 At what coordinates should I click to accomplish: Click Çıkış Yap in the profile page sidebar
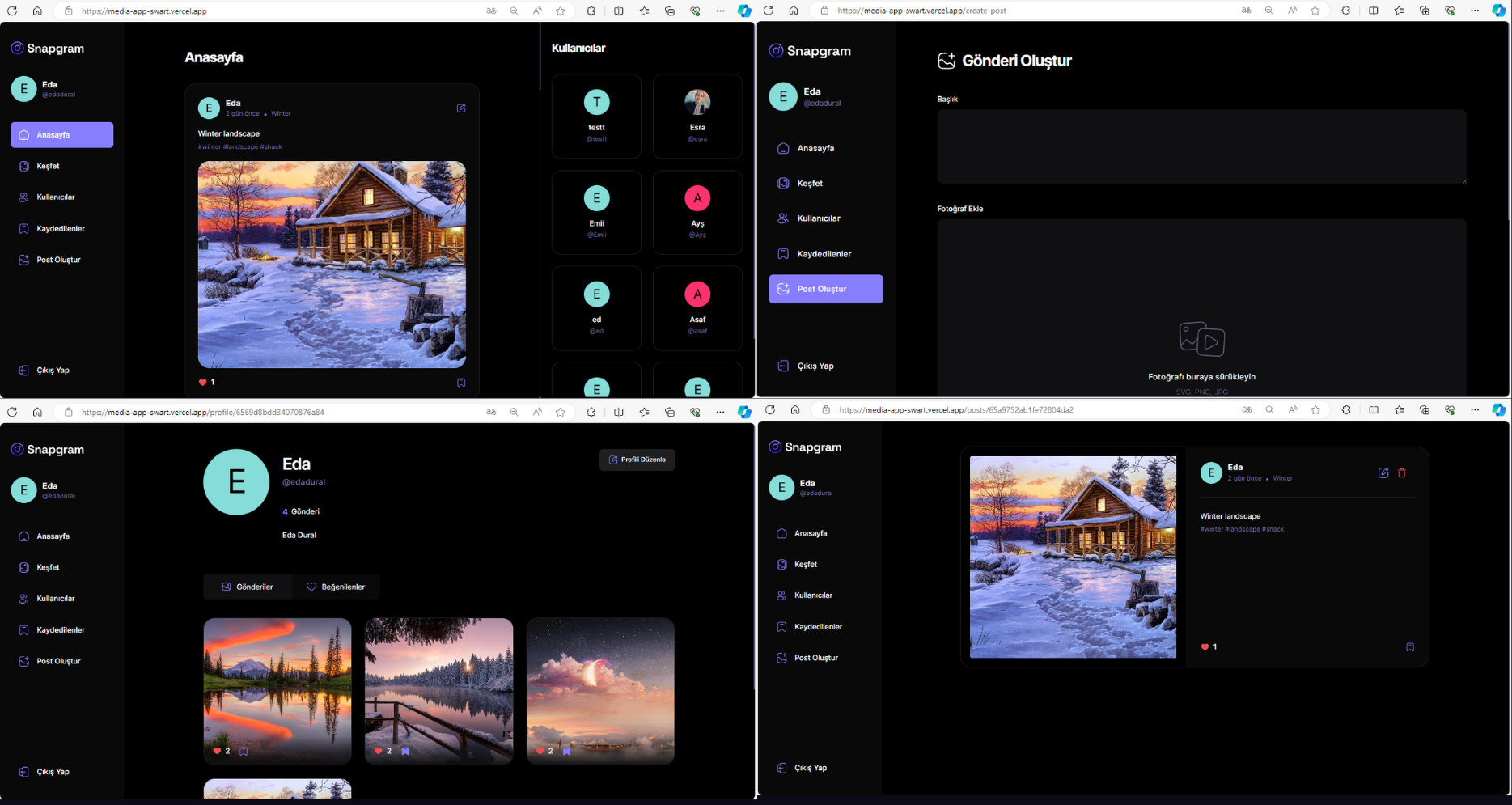(53, 772)
